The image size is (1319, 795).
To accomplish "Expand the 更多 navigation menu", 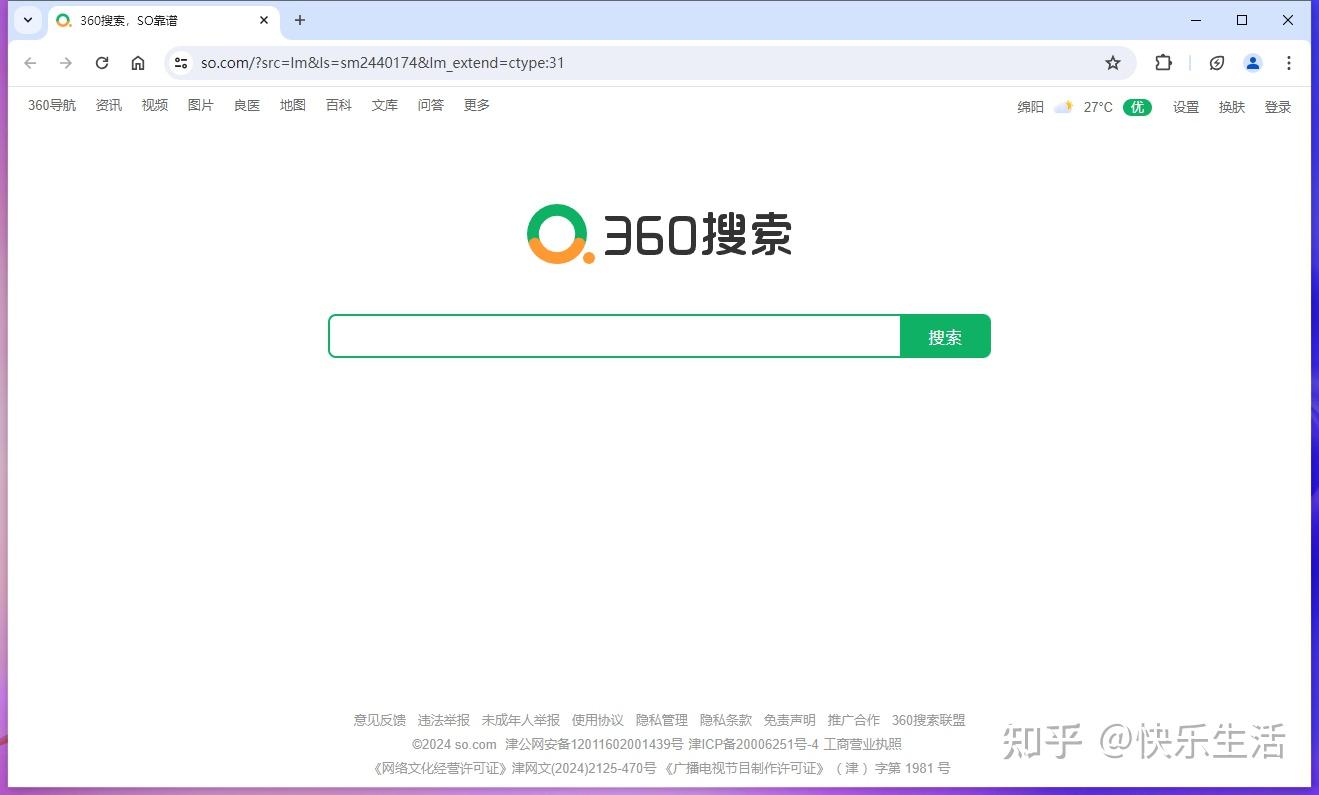I will click(x=477, y=105).
